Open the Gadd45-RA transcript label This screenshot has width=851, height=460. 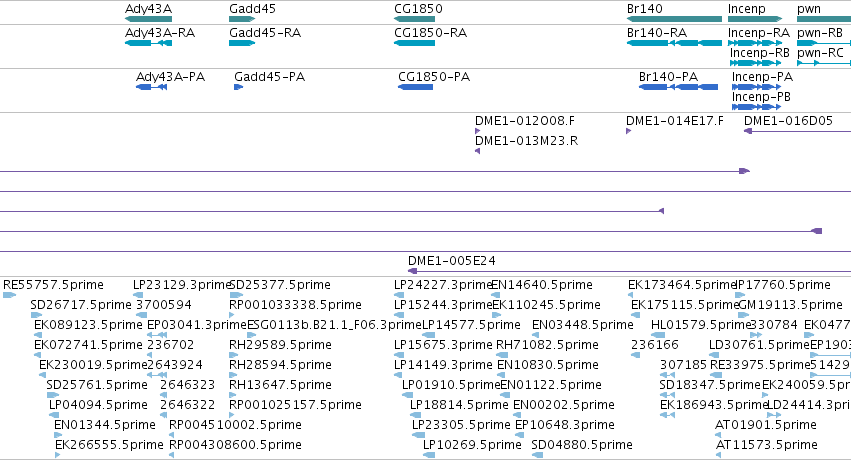pyautogui.click(x=265, y=33)
